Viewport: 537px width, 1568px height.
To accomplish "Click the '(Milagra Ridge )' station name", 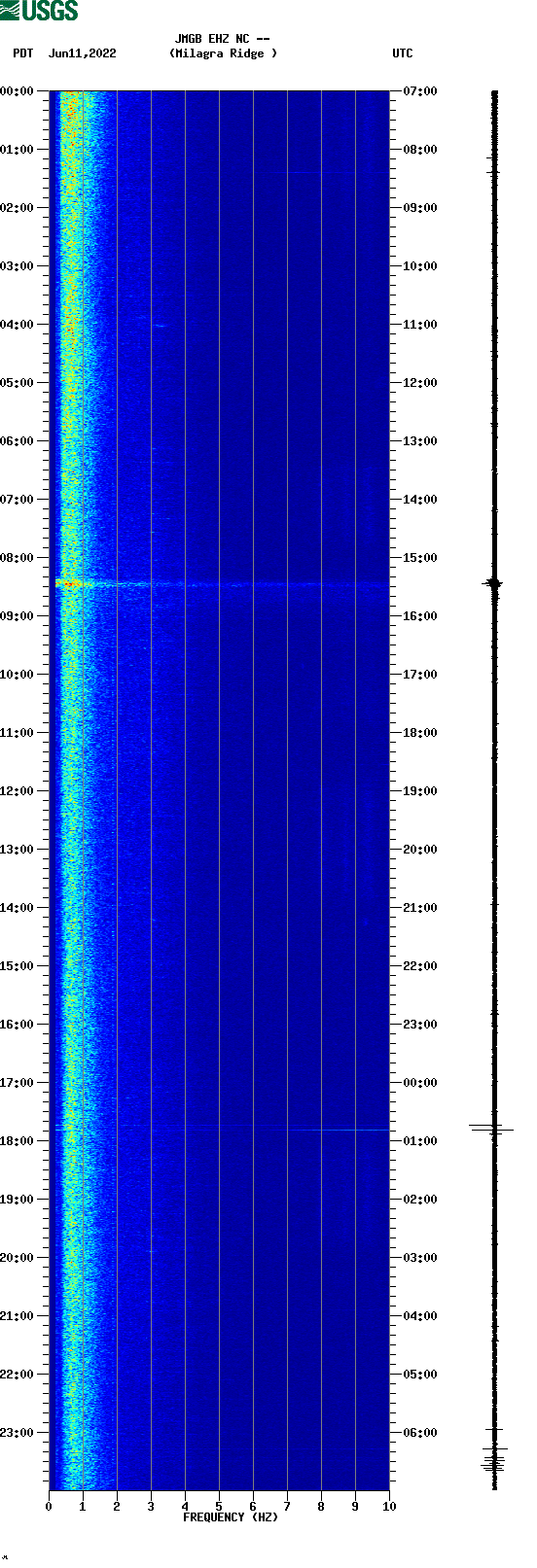I will point(223,53).
